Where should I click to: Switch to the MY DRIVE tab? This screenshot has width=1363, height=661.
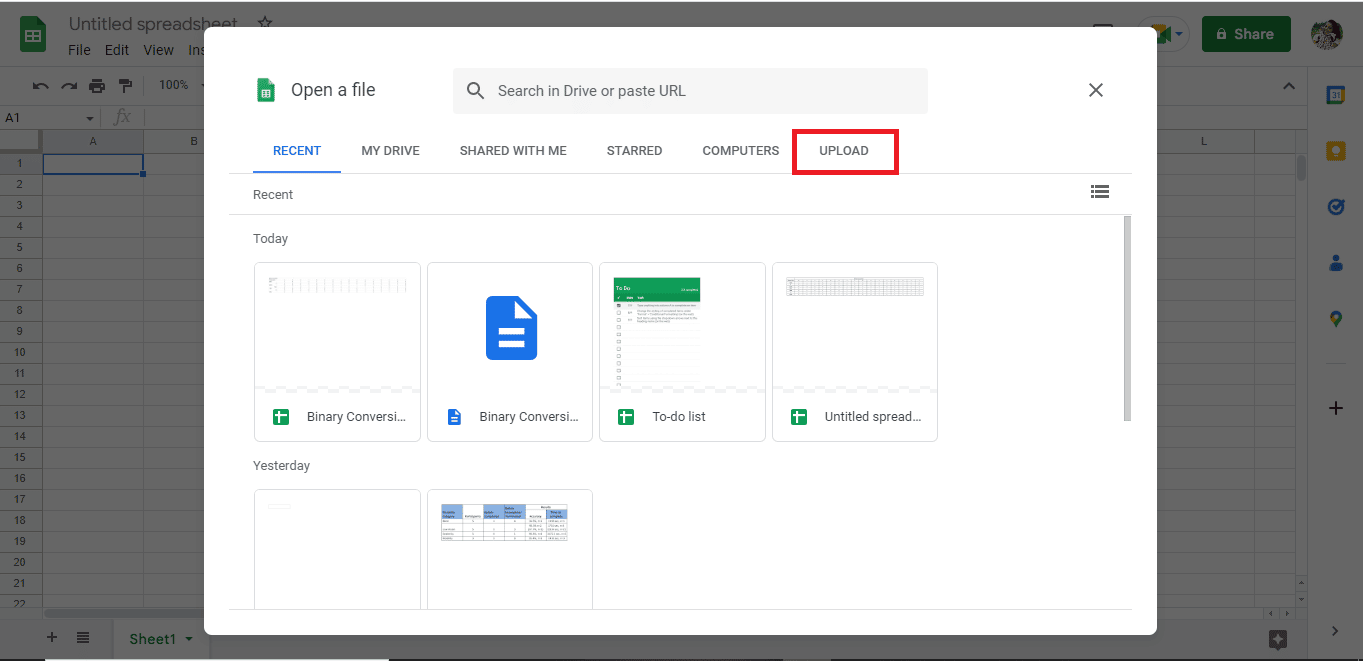(x=390, y=150)
